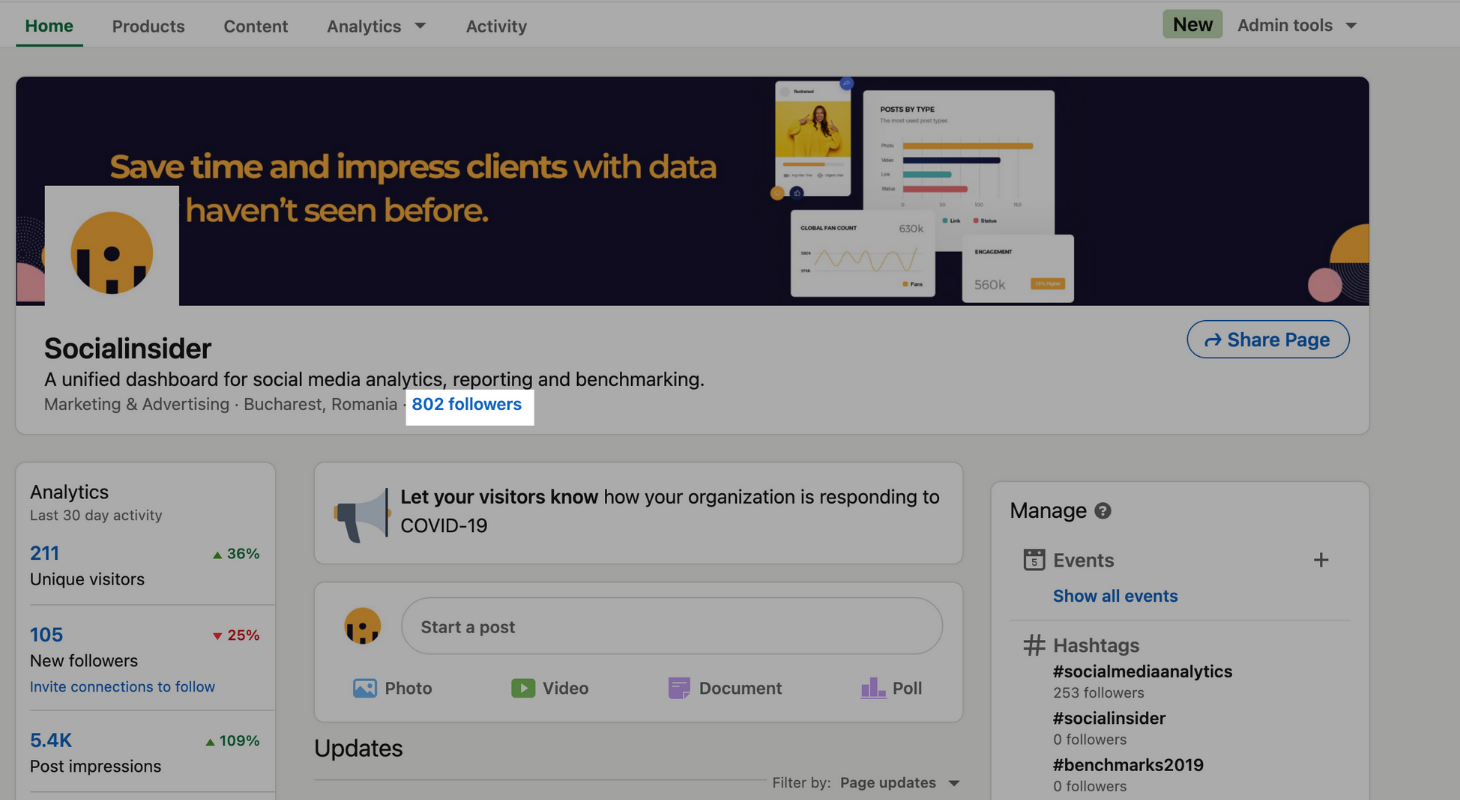Create a Poll
The height and width of the screenshot is (800, 1460).
[891, 688]
